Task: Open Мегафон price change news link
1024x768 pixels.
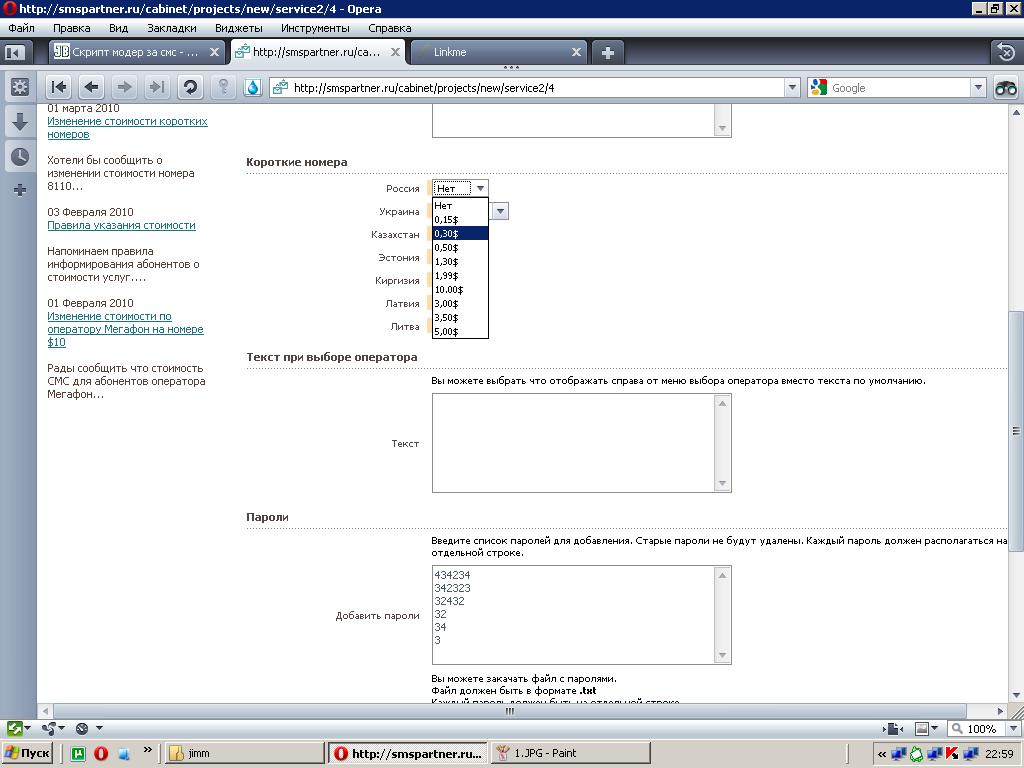Action: [125, 329]
